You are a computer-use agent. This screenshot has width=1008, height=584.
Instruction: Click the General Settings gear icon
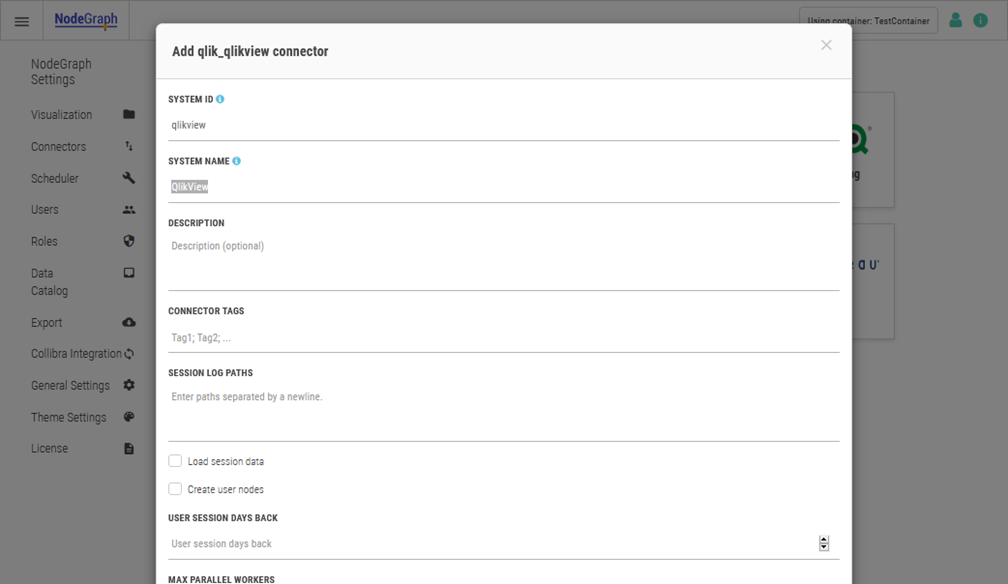click(129, 385)
